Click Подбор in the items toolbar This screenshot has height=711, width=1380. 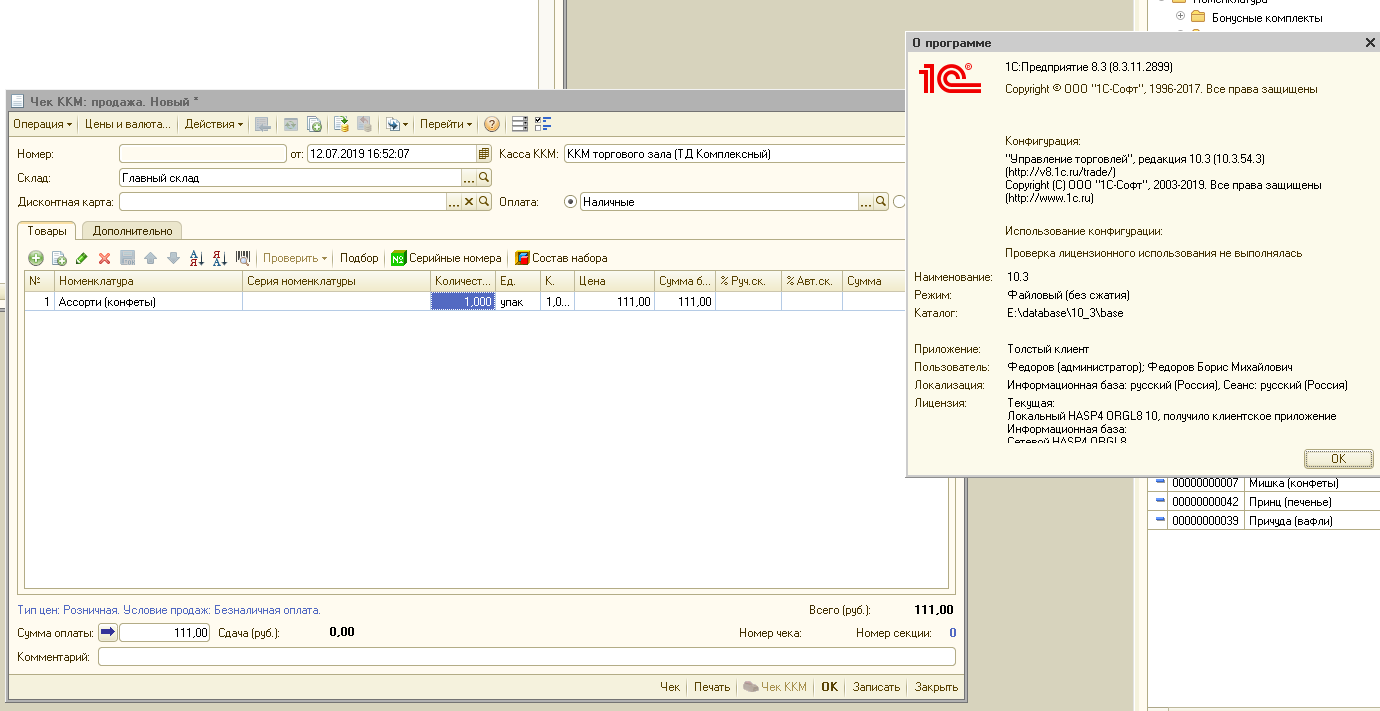point(359,258)
